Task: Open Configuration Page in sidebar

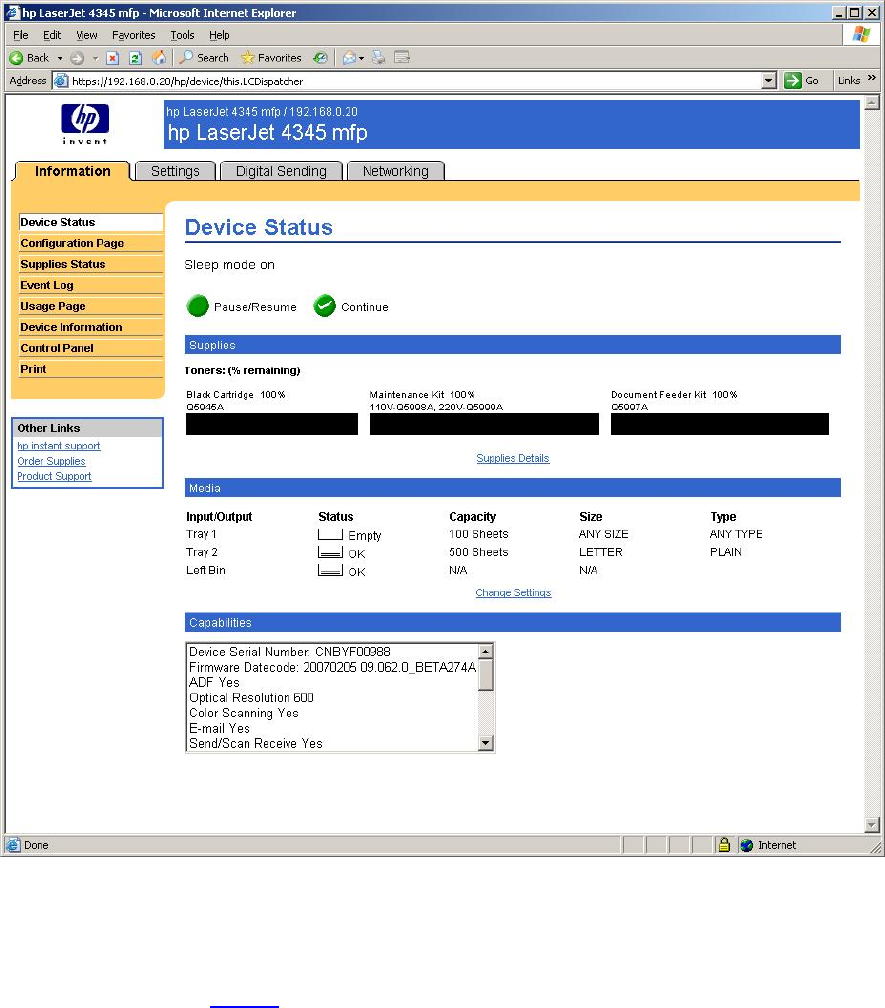Action: (x=91, y=243)
